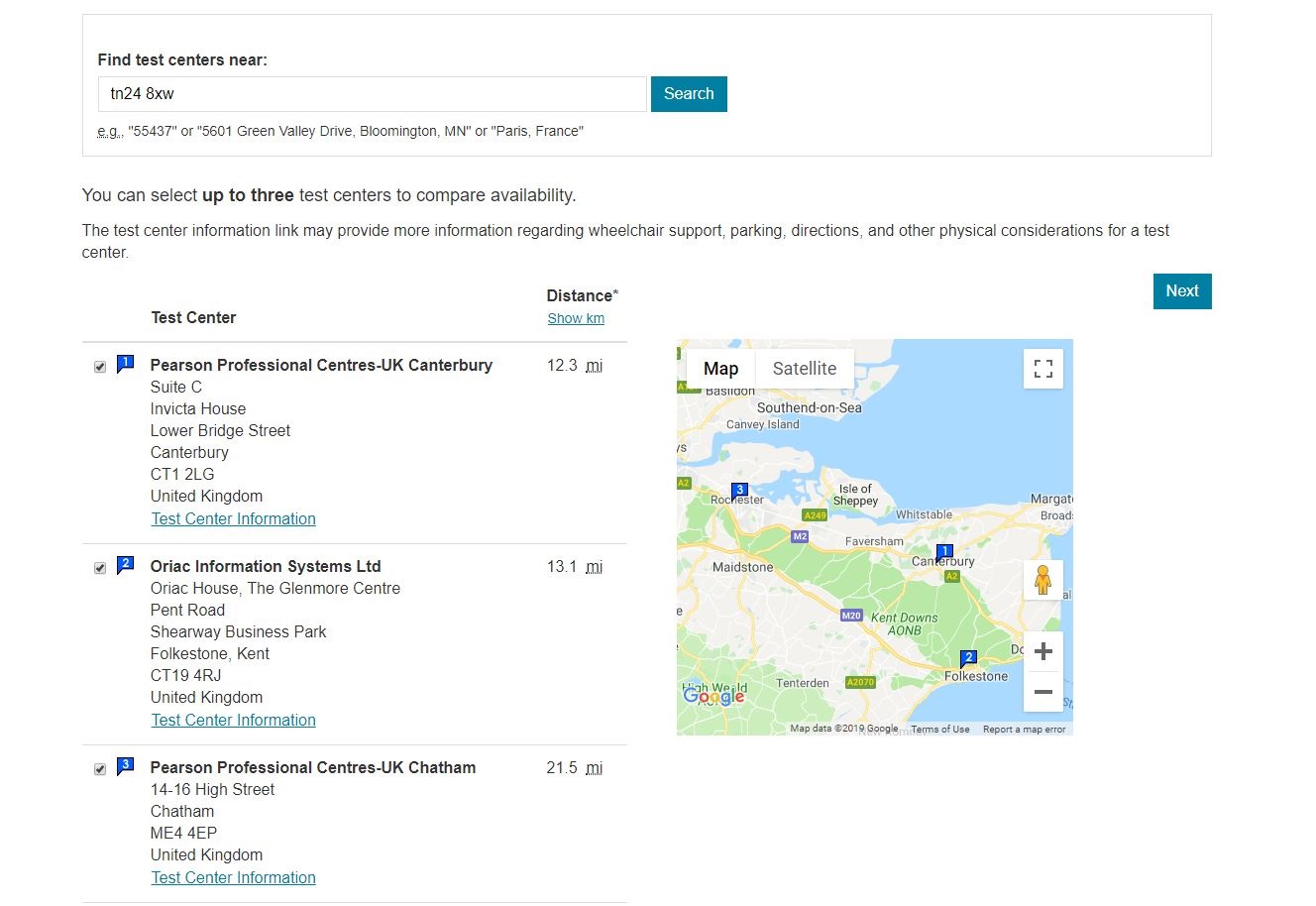Open fullscreen map view
Image resolution: width=1316 pixels, height=906 pixels.
tap(1042, 368)
